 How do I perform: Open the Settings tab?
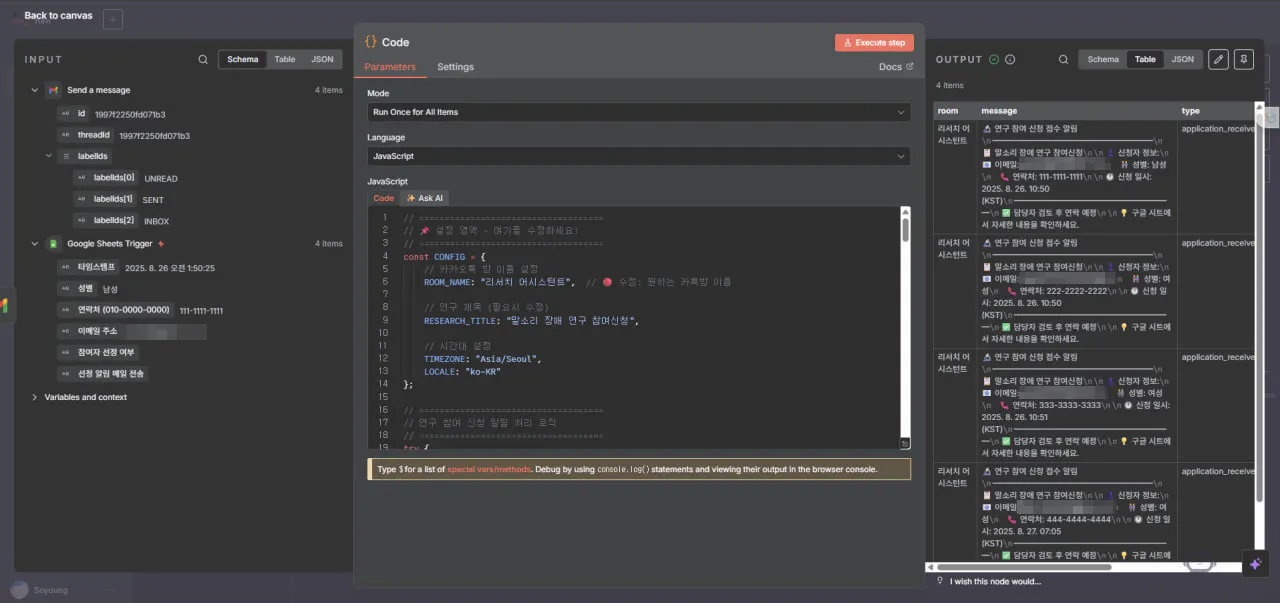[x=455, y=67]
